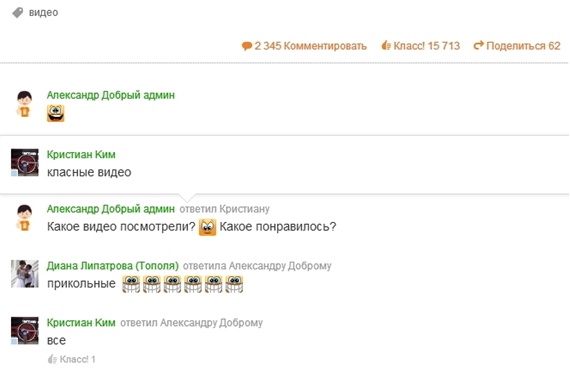Open Комментировать to write a comment
The width and height of the screenshot is (570, 372).
325,46
